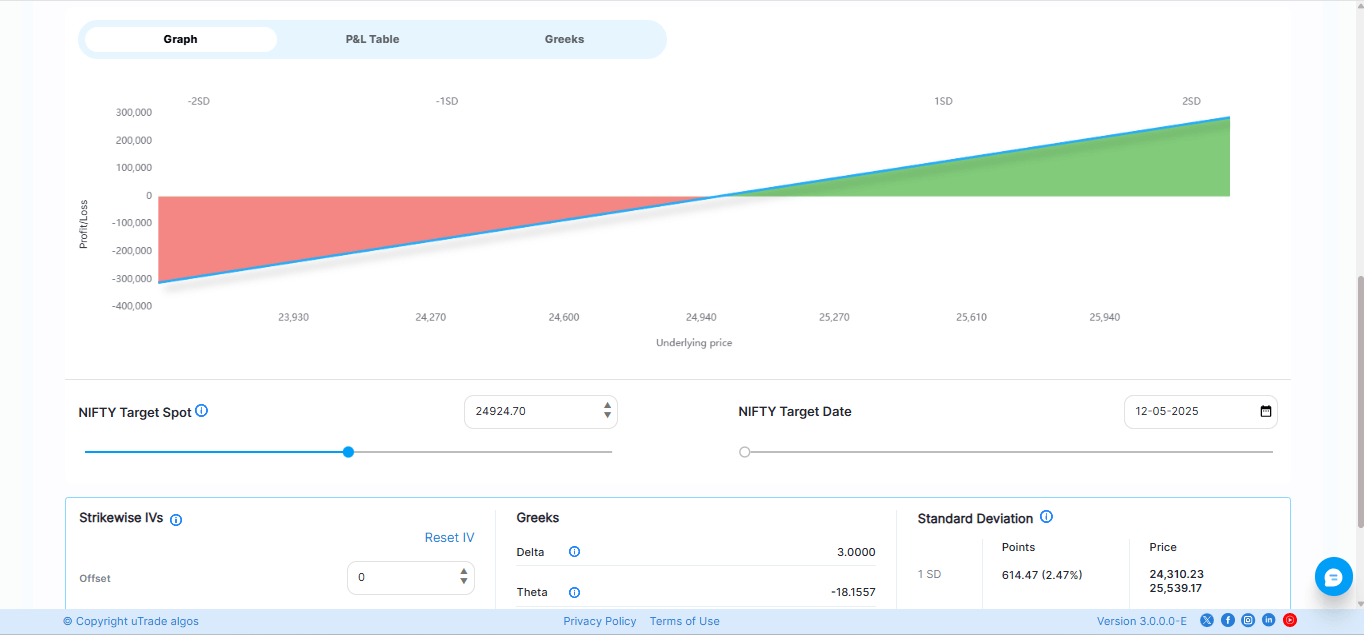
Task: Open uTrade's X (Twitter) page
Action: click(x=1207, y=620)
